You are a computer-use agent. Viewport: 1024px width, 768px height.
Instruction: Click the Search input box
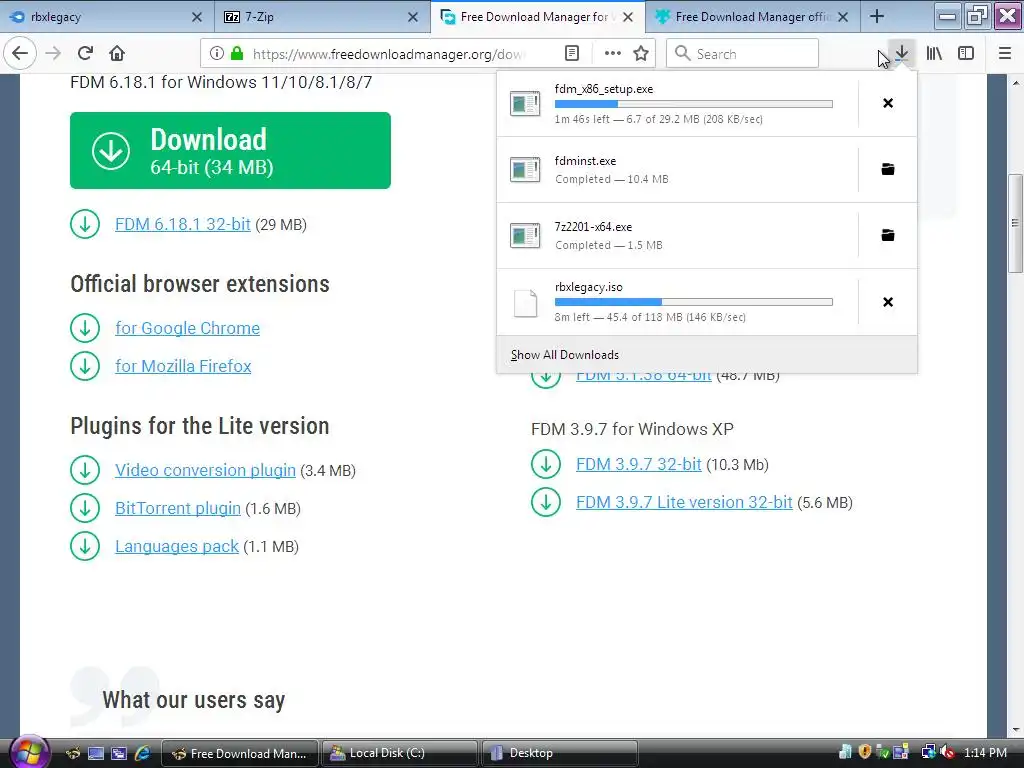pos(743,54)
